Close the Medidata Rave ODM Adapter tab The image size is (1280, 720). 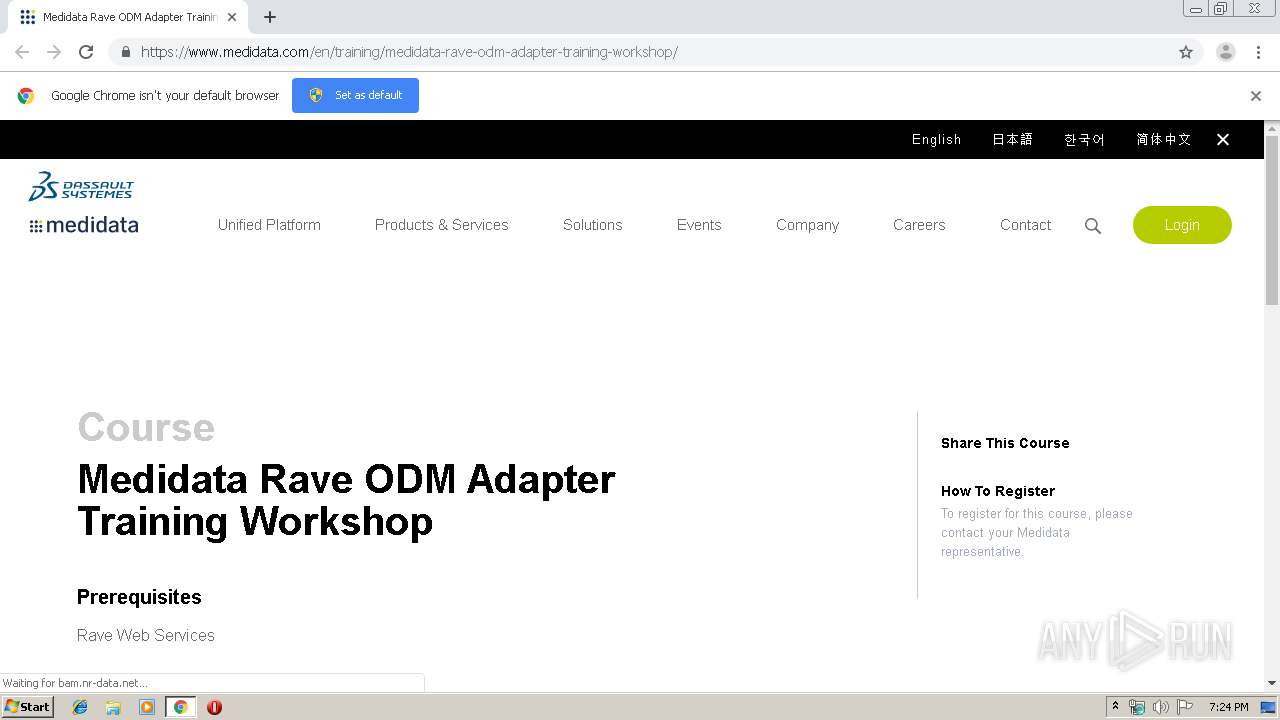point(232,17)
